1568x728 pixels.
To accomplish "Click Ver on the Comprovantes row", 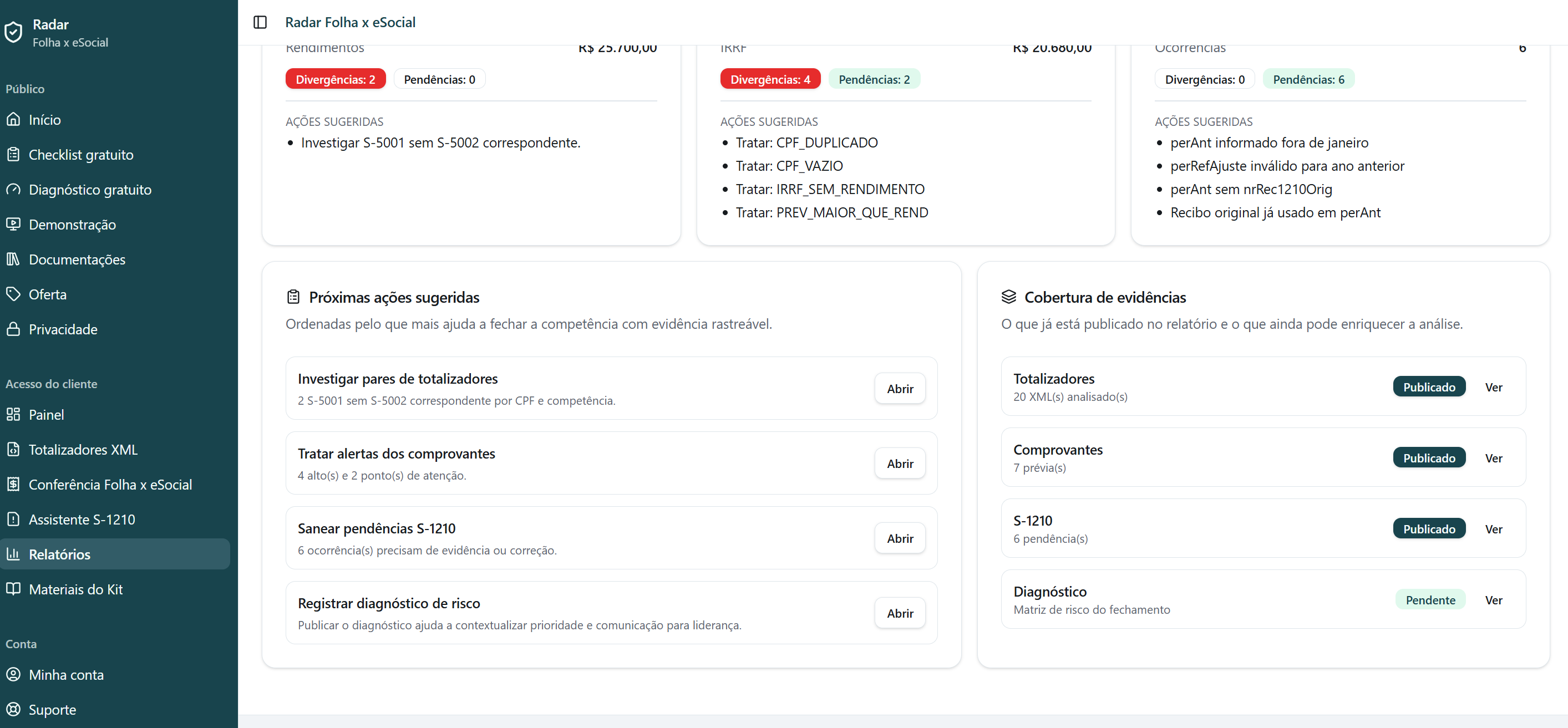I will pos(1493,458).
